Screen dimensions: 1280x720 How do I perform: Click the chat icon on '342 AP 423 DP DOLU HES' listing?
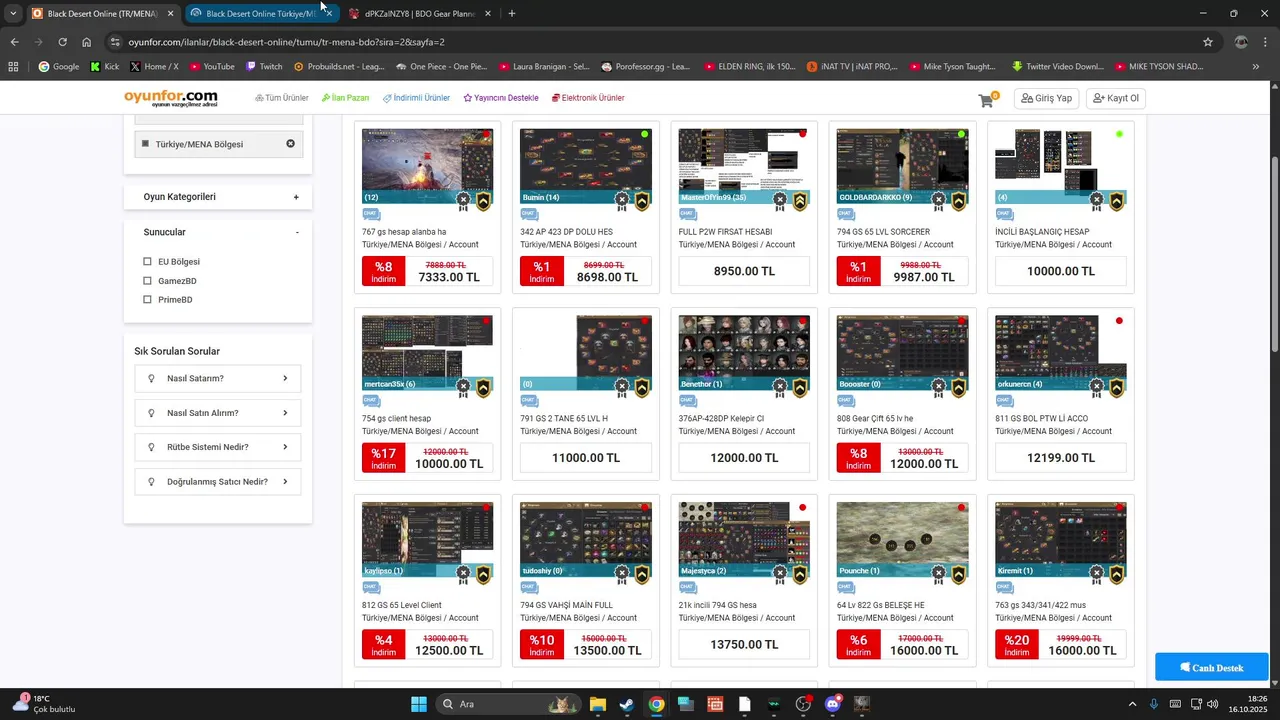(529, 214)
